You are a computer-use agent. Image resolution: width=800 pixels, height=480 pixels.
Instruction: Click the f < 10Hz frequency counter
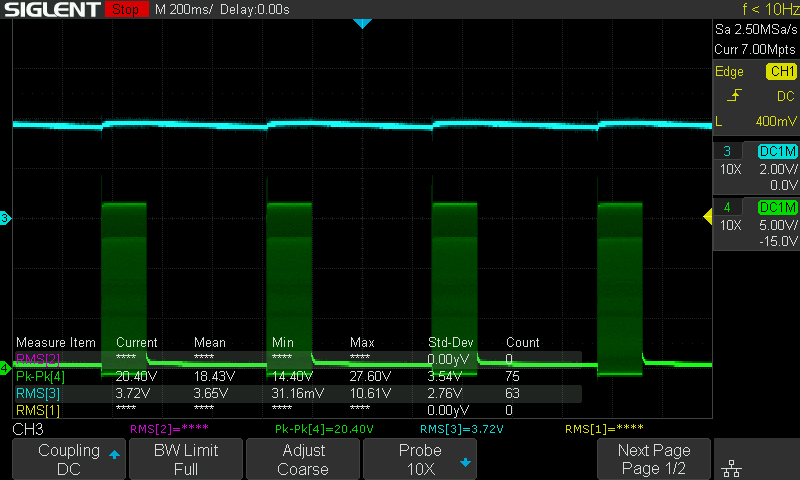pyautogui.click(x=770, y=9)
